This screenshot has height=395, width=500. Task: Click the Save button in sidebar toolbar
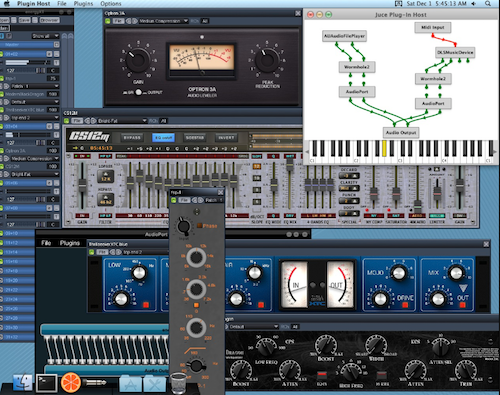(x=24, y=20)
